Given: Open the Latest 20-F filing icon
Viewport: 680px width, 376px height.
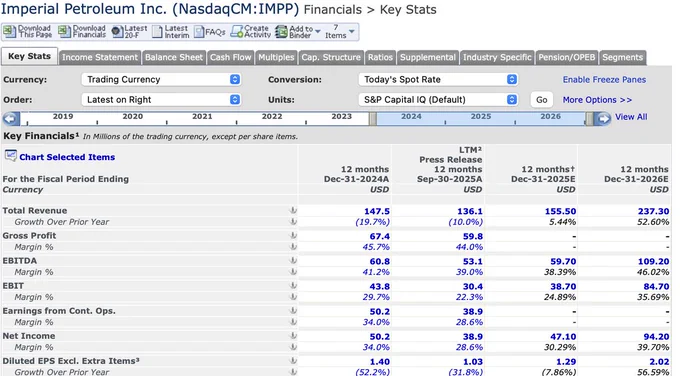Looking at the screenshot, I should [117, 32].
